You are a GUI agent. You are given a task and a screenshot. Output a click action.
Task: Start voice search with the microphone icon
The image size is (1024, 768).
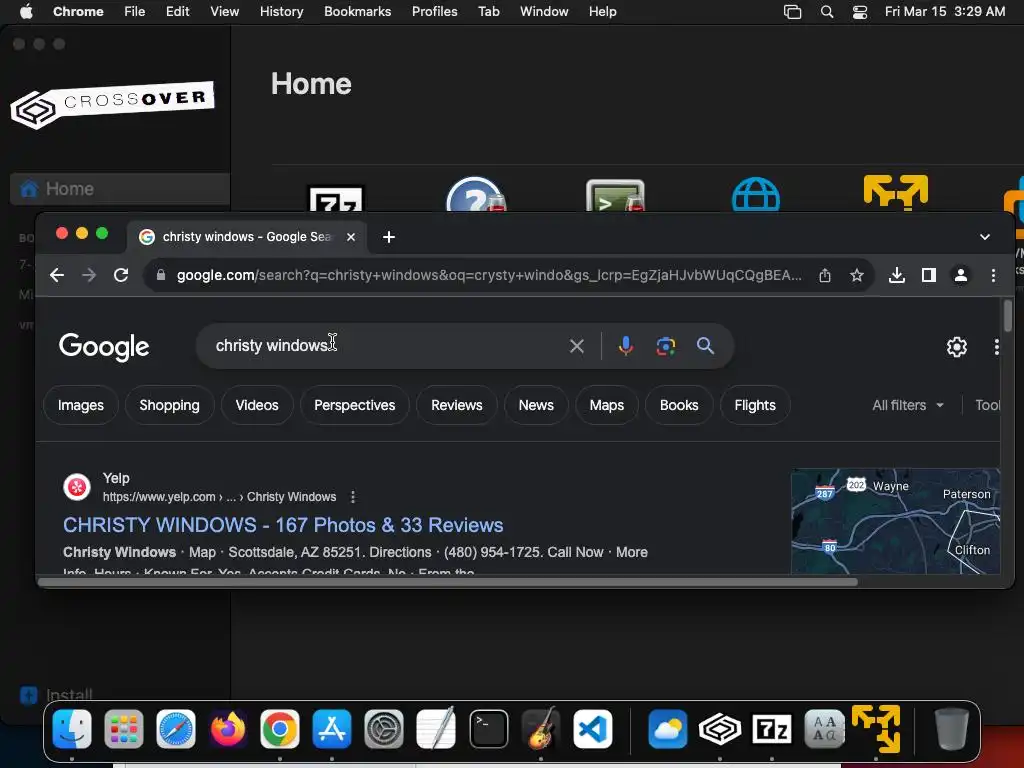[x=626, y=345]
